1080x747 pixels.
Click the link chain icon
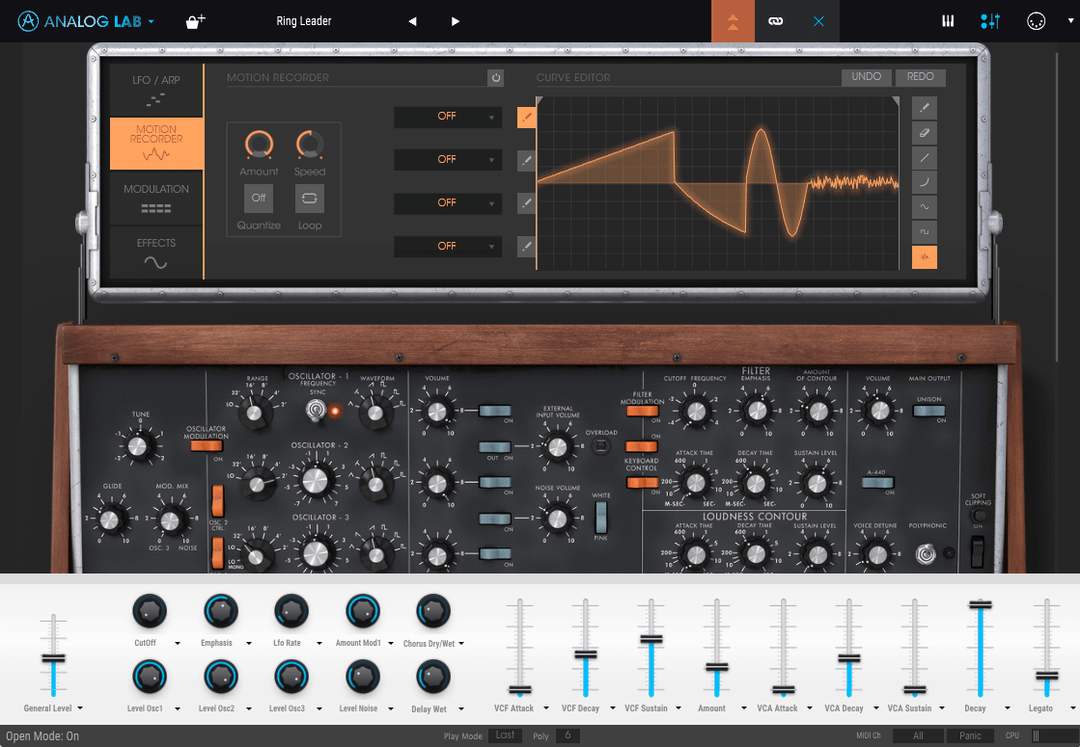click(x=776, y=21)
